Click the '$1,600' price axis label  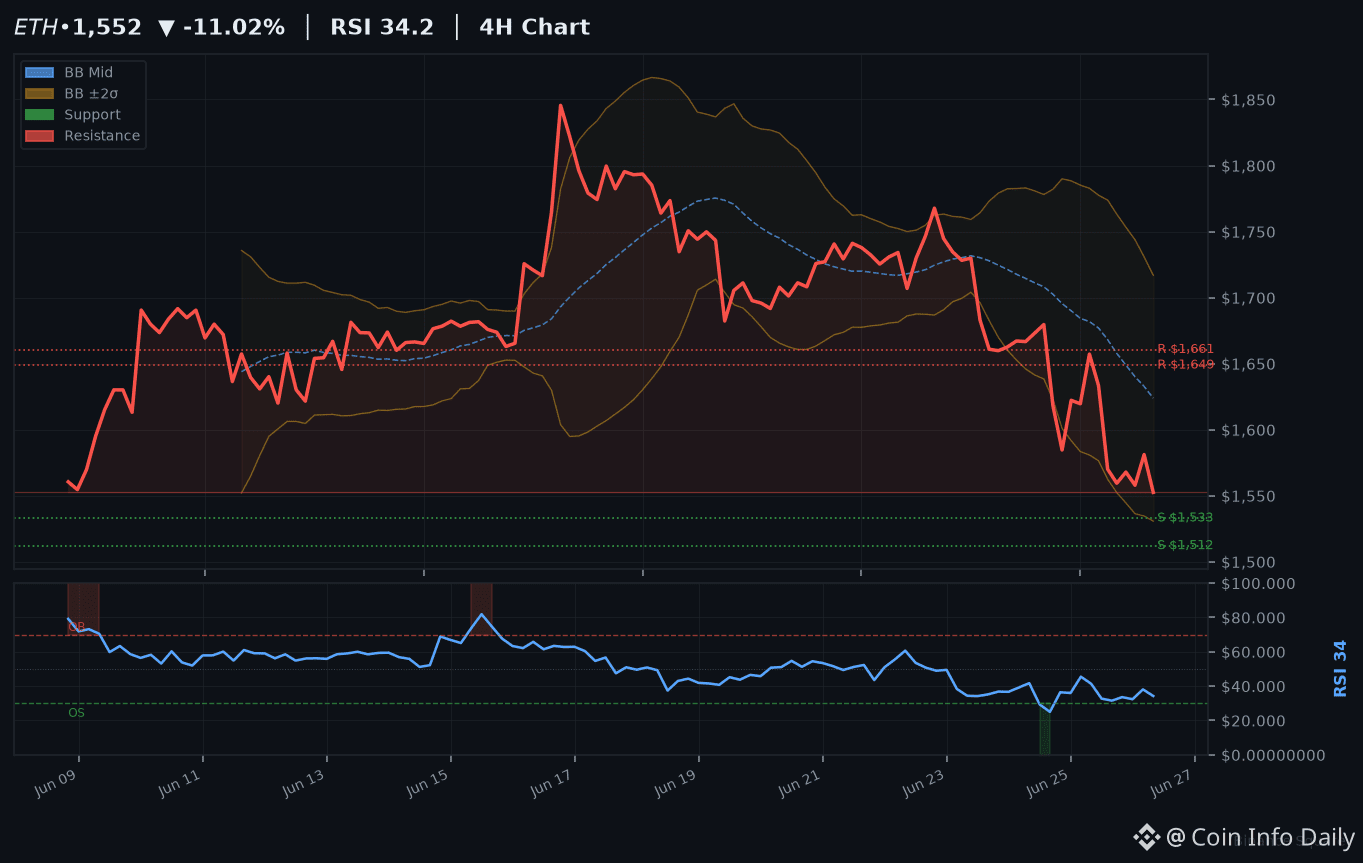[x=1247, y=430]
